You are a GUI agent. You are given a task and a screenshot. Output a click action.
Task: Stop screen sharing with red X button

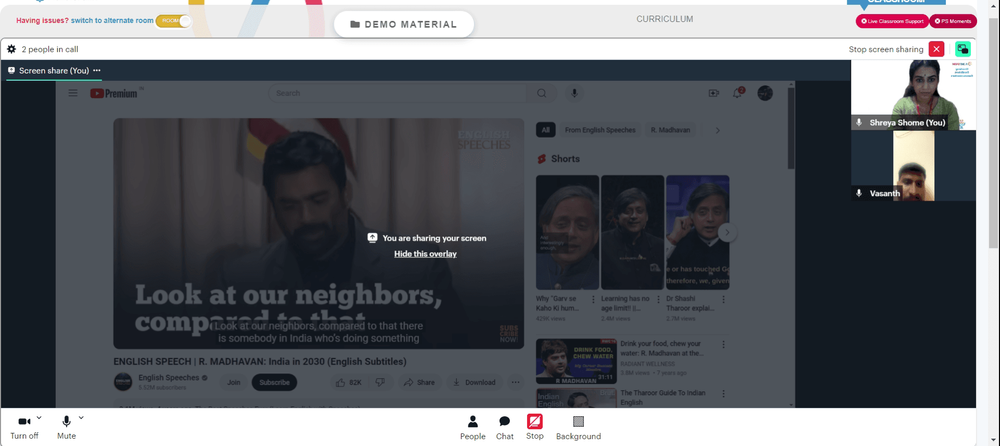936,49
